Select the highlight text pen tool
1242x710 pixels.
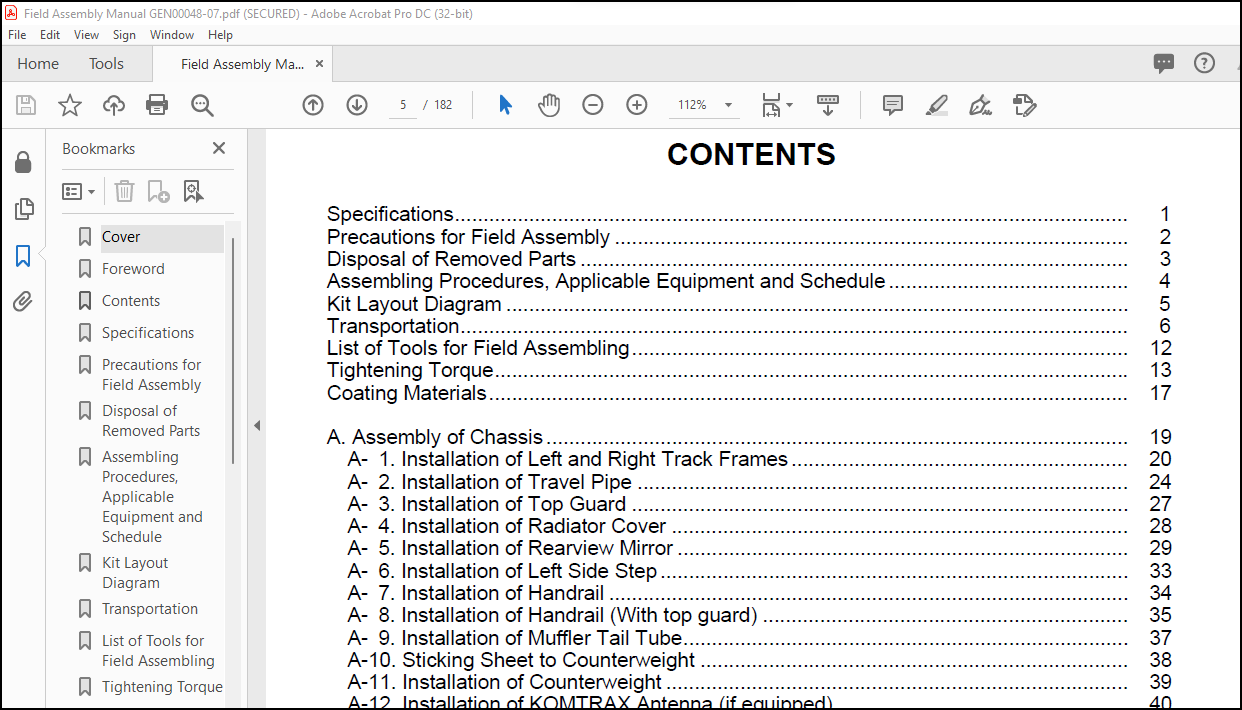click(937, 105)
